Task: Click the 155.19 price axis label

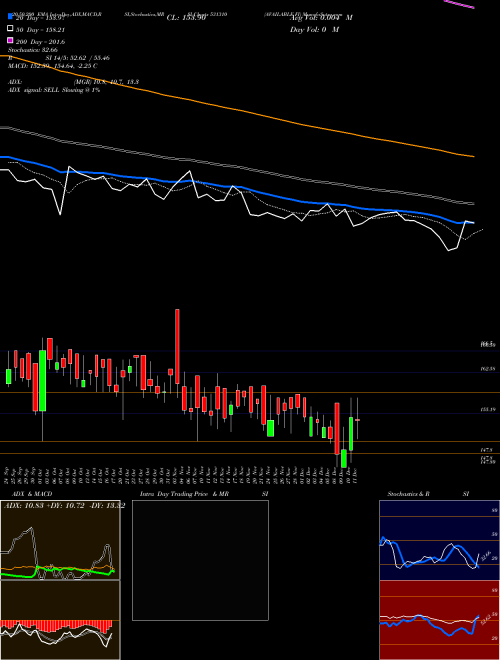Action: [x=488, y=410]
